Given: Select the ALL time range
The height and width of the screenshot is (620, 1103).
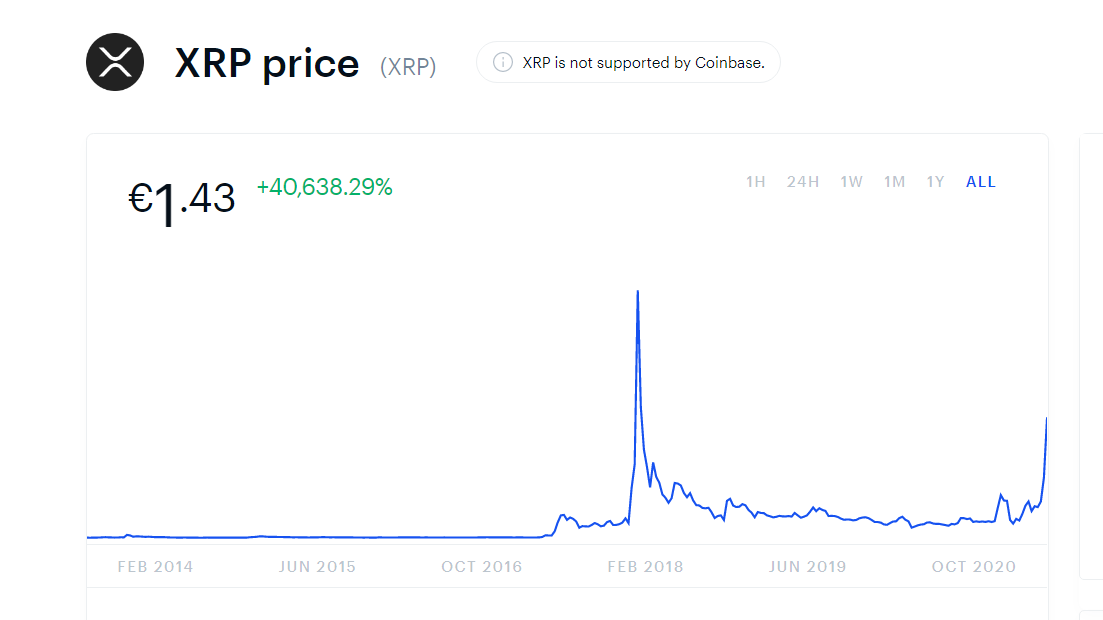Looking at the screenshot, I should pyautogui.click(x=981, y=182).
